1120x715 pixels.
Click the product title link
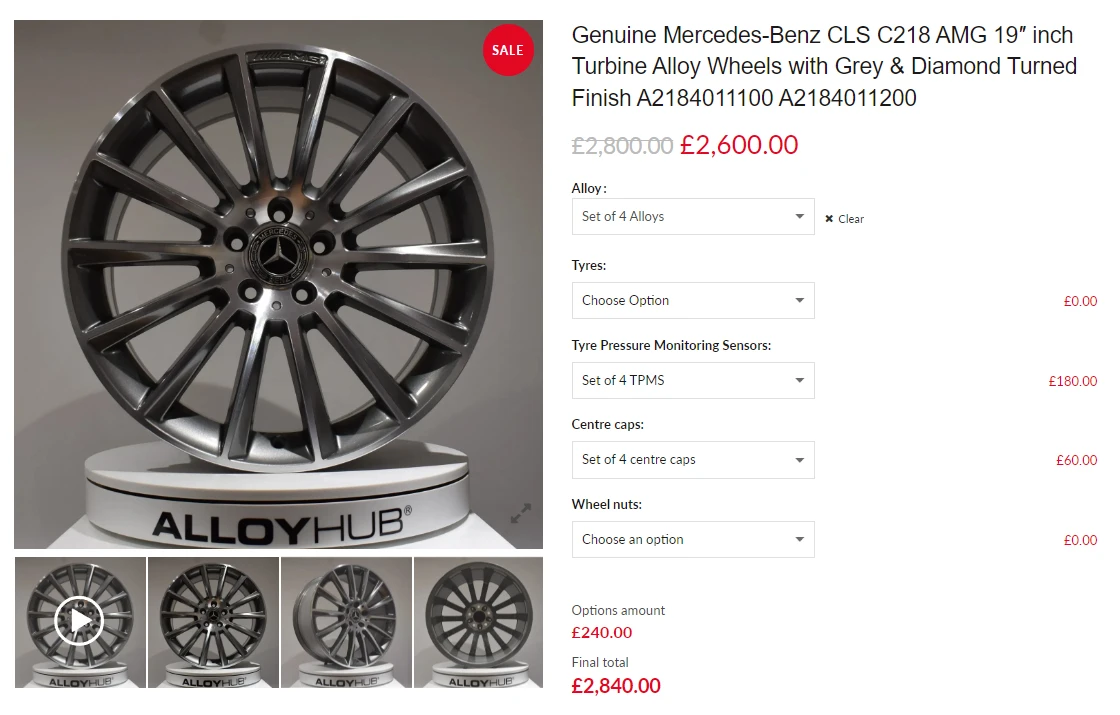pyautogui.click(x=822, y=66)
